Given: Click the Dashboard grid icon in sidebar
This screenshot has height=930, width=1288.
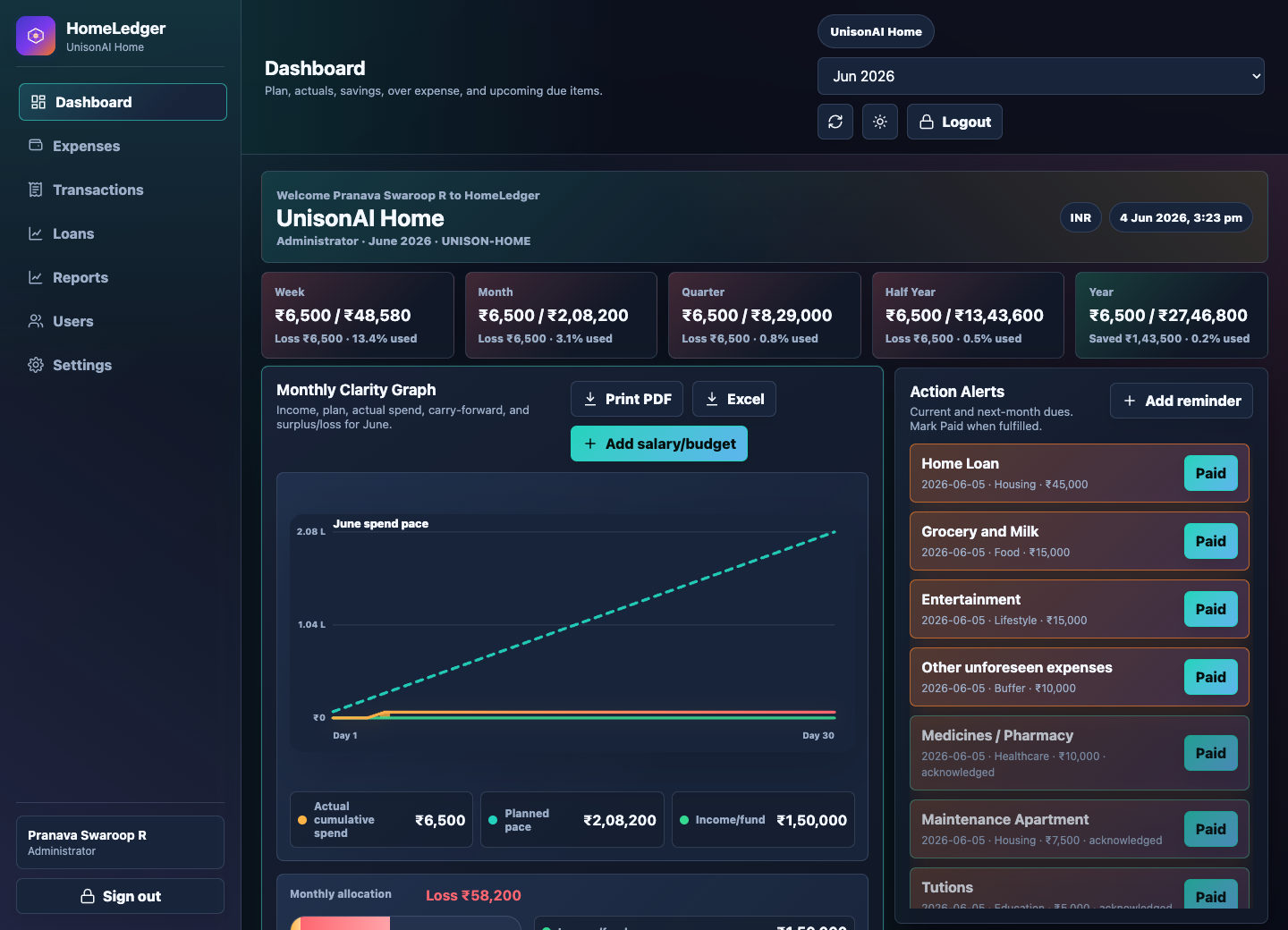Looking at the screenshot, I should coord(38,102).
